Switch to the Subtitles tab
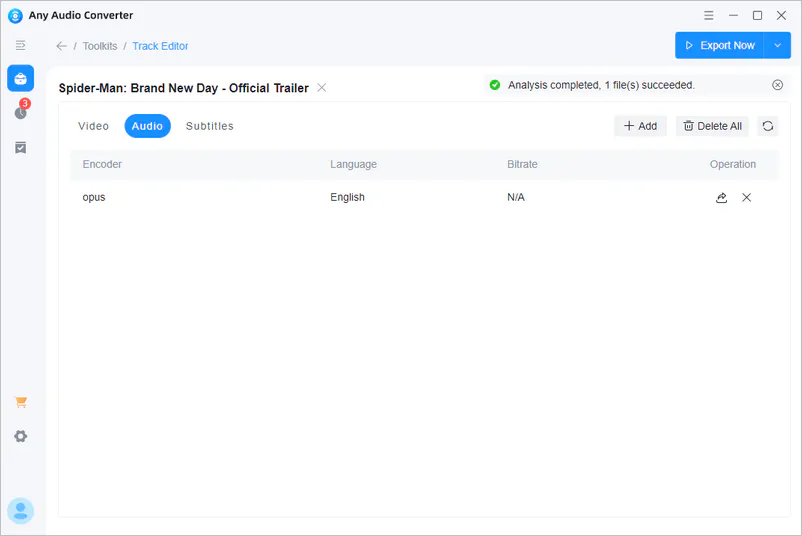Screen dimensions: 802x536 [x=210, y=126]
